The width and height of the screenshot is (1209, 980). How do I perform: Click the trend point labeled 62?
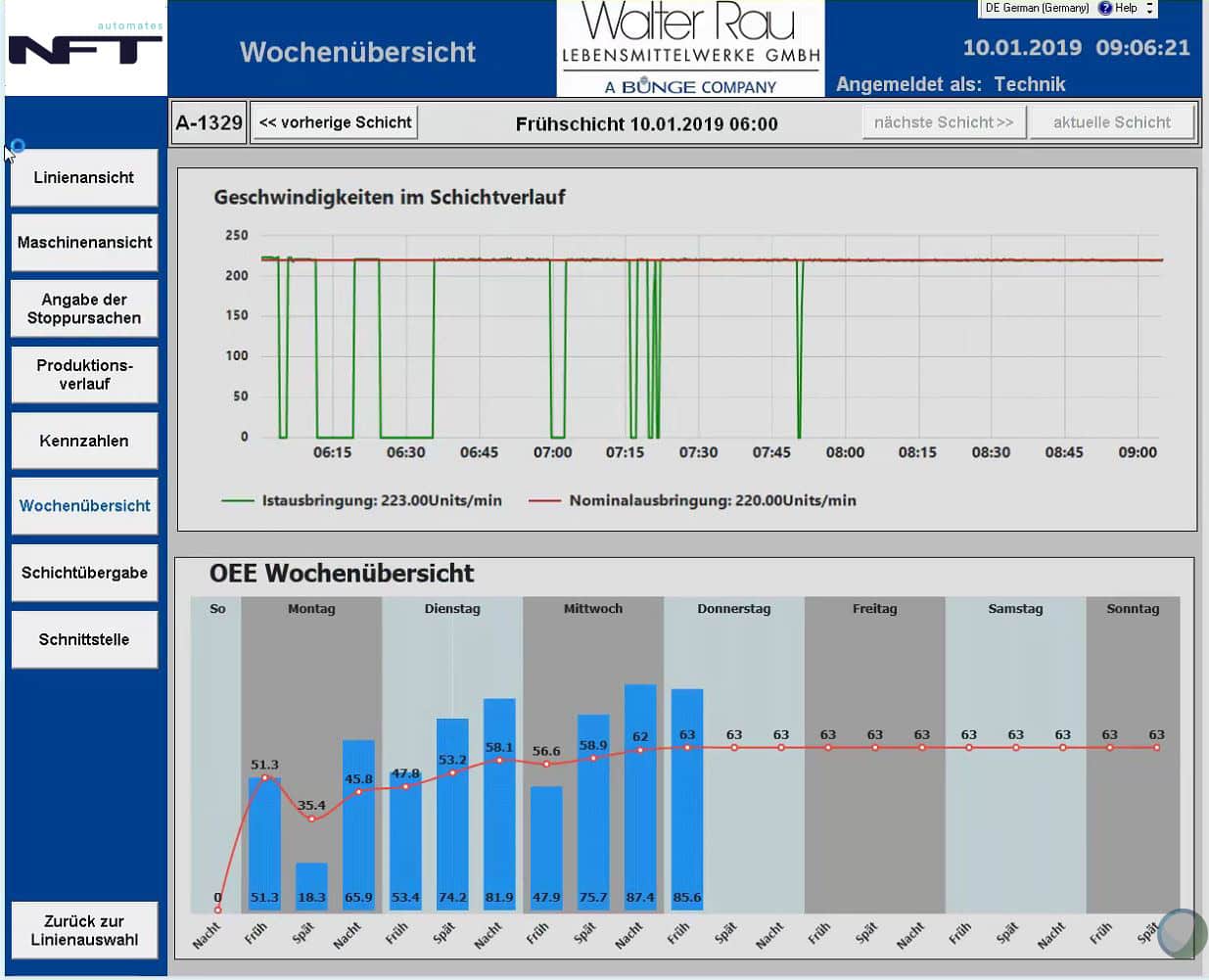[x=640, y=750]
